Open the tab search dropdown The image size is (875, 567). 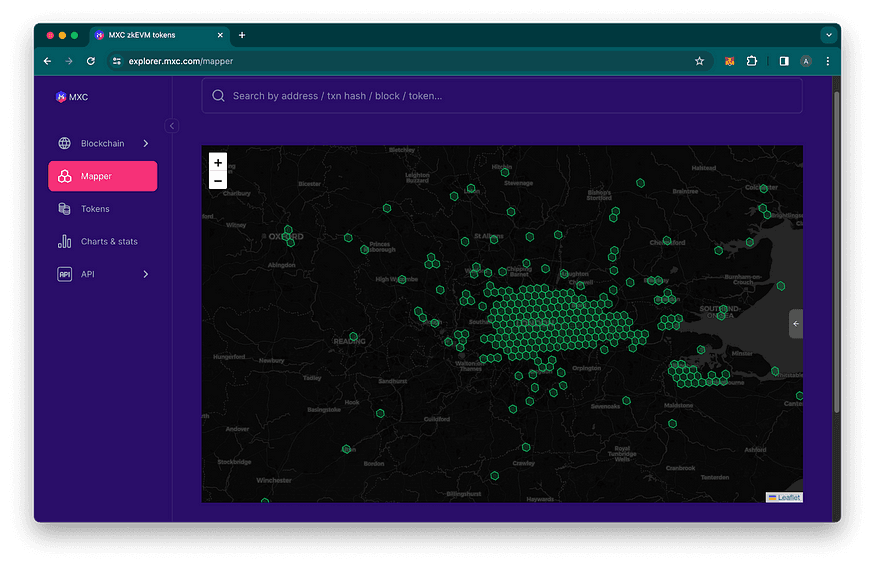[829, 35]
